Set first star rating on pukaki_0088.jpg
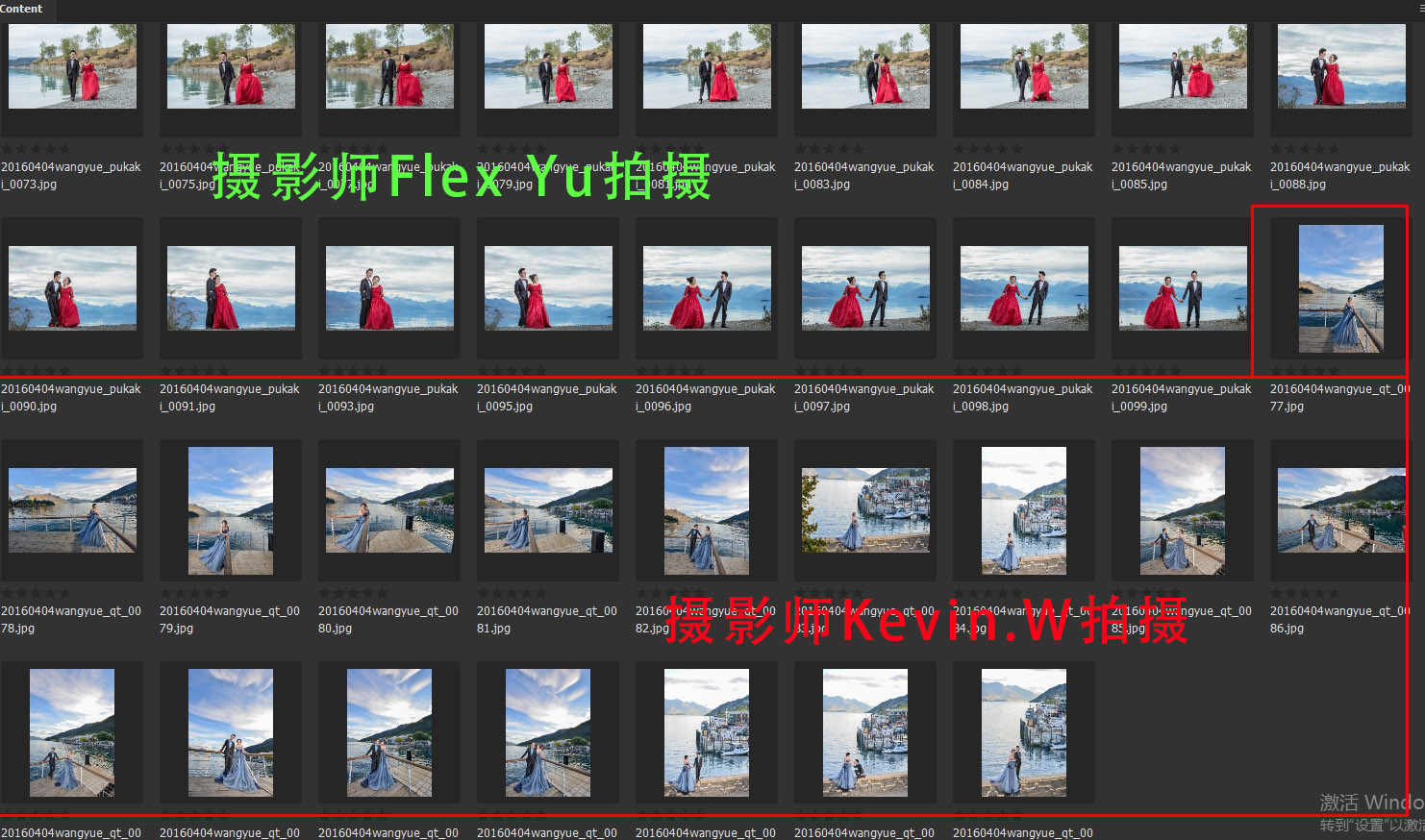1425x840 pixels. 1277,149
